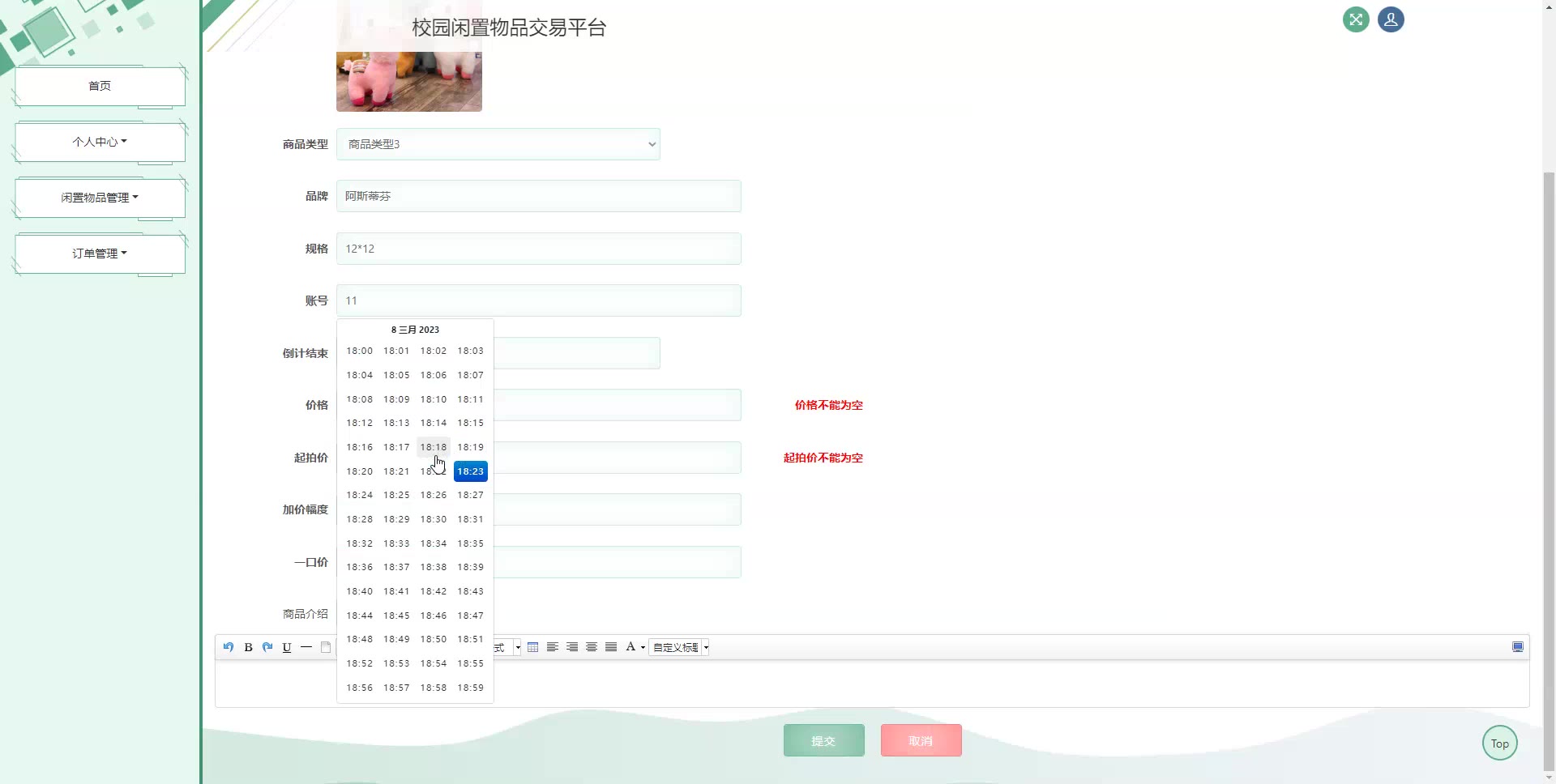Viewport: 1556px width, 784px height.
Task: Center-align the editor text
Action: point(592,647)
